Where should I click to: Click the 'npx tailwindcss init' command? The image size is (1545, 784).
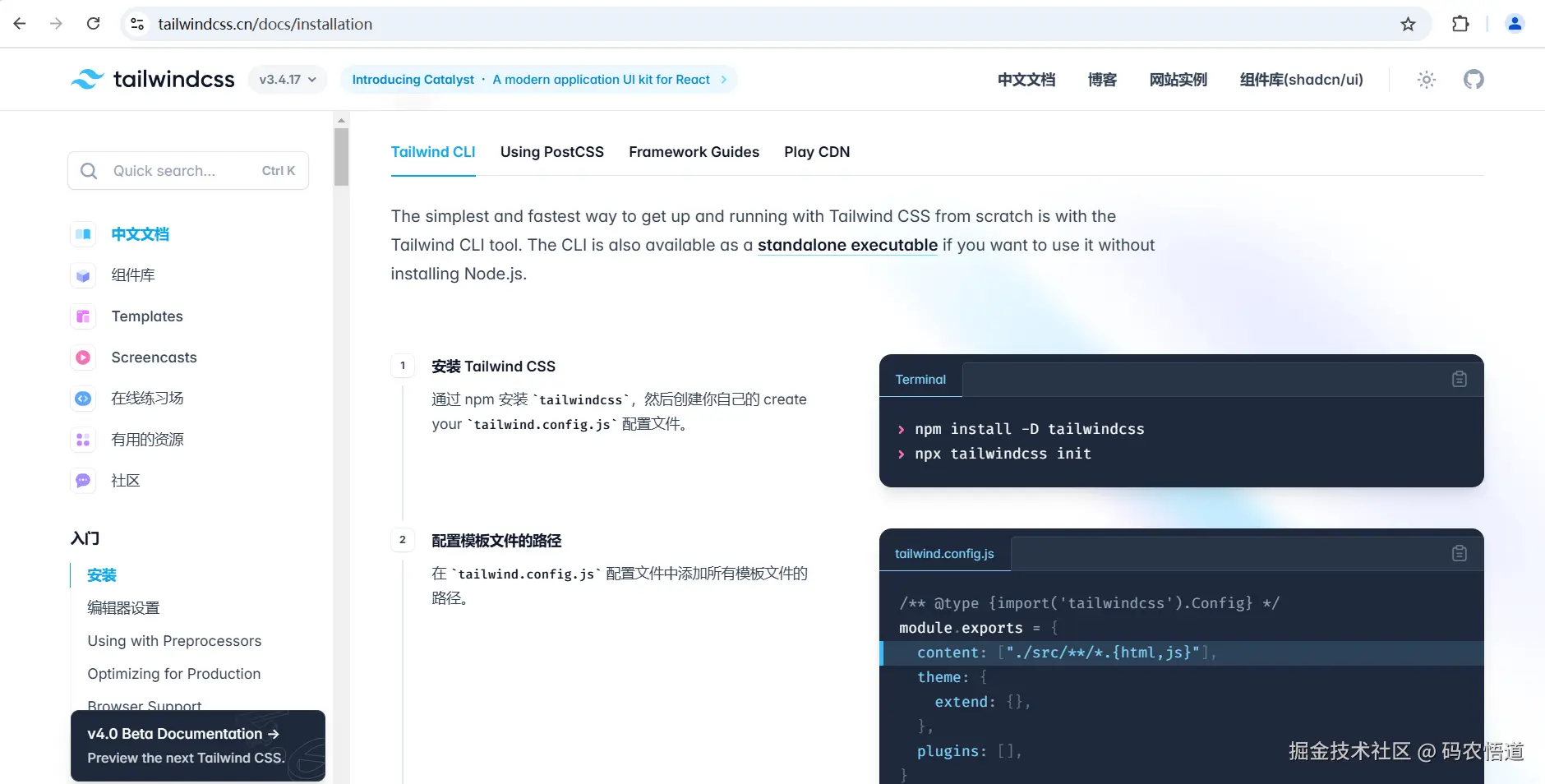1003,454
